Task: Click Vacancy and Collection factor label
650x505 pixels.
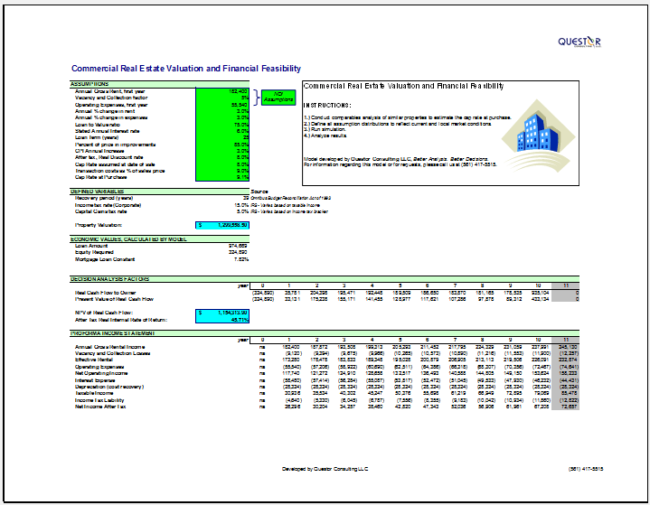Action: point(111,98)
